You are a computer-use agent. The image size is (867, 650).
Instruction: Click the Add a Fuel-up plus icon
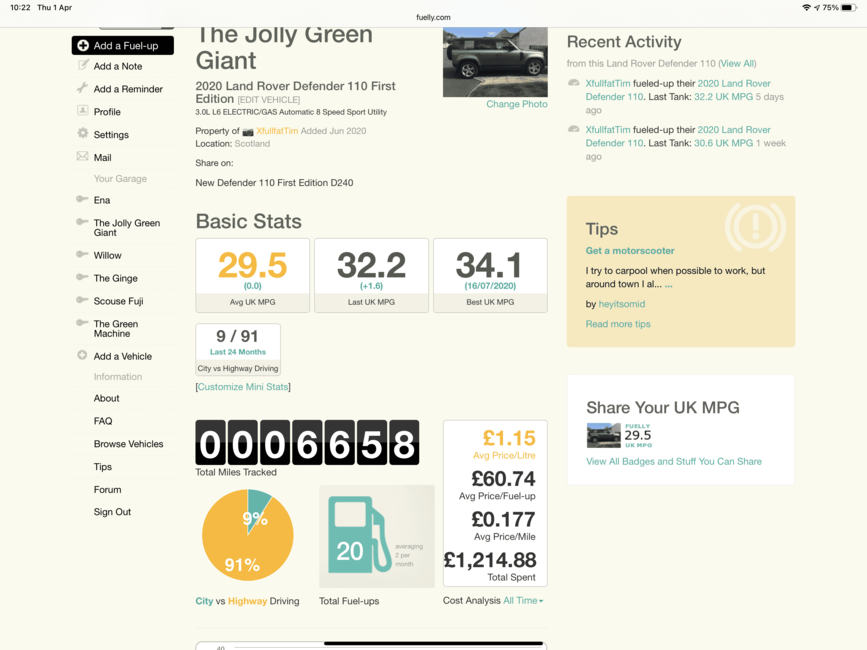click(83, 45)
